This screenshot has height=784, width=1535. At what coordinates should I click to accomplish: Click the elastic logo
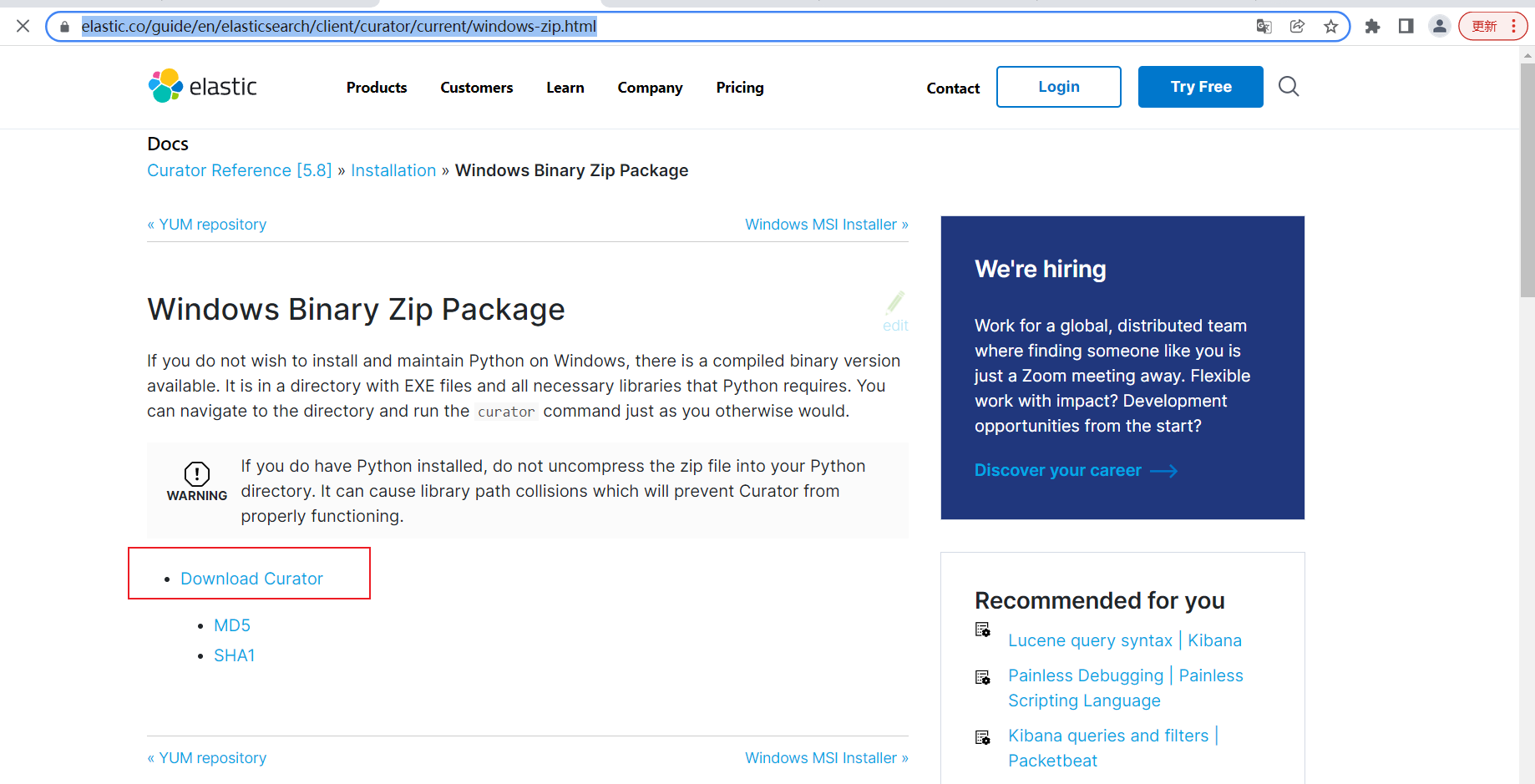(202, 86)
